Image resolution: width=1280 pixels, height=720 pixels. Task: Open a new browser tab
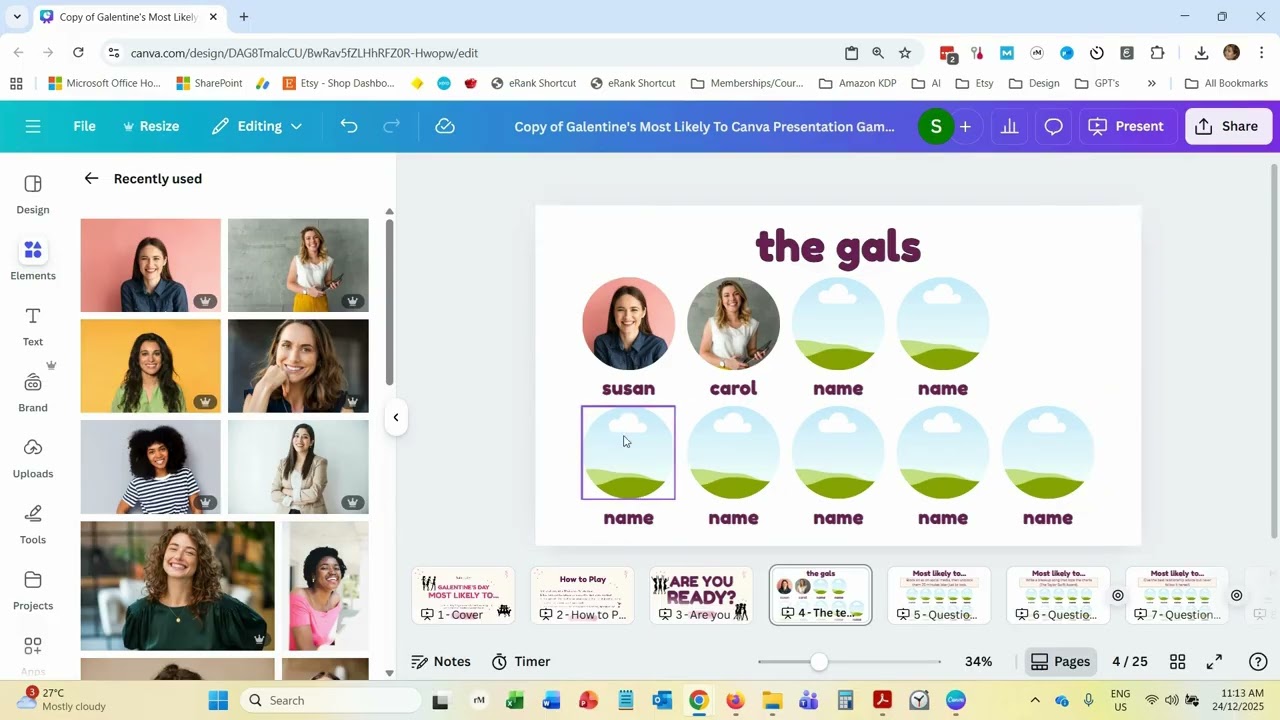tap(244, 17)
